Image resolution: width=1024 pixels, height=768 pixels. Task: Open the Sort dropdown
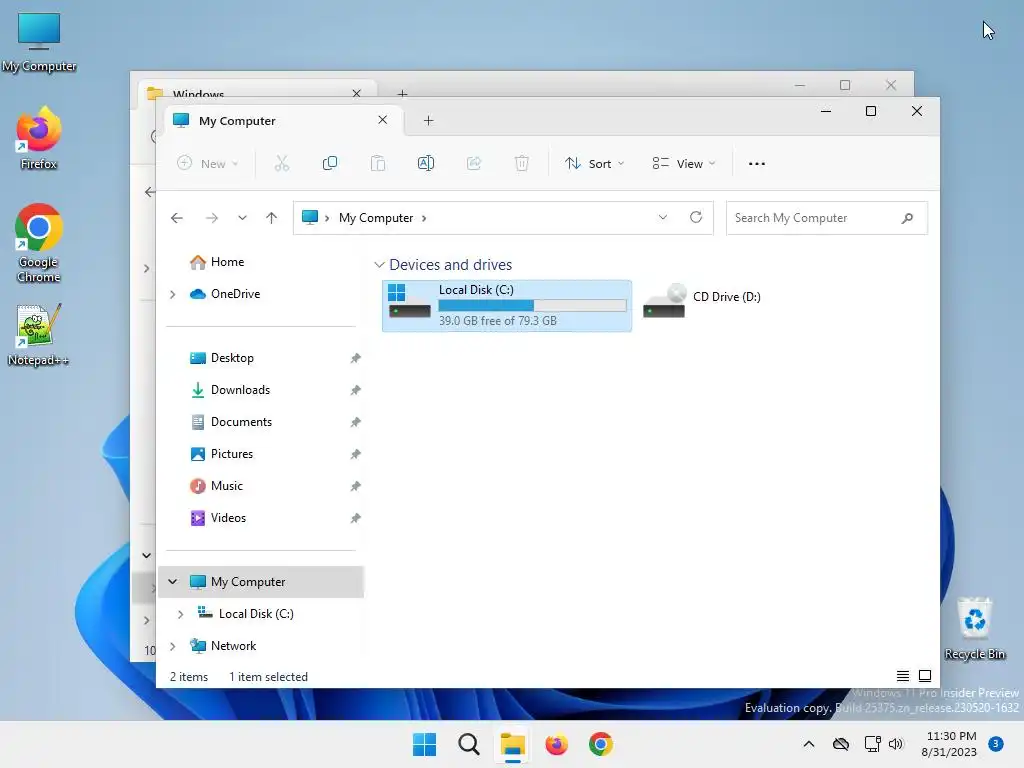(595, 164)
